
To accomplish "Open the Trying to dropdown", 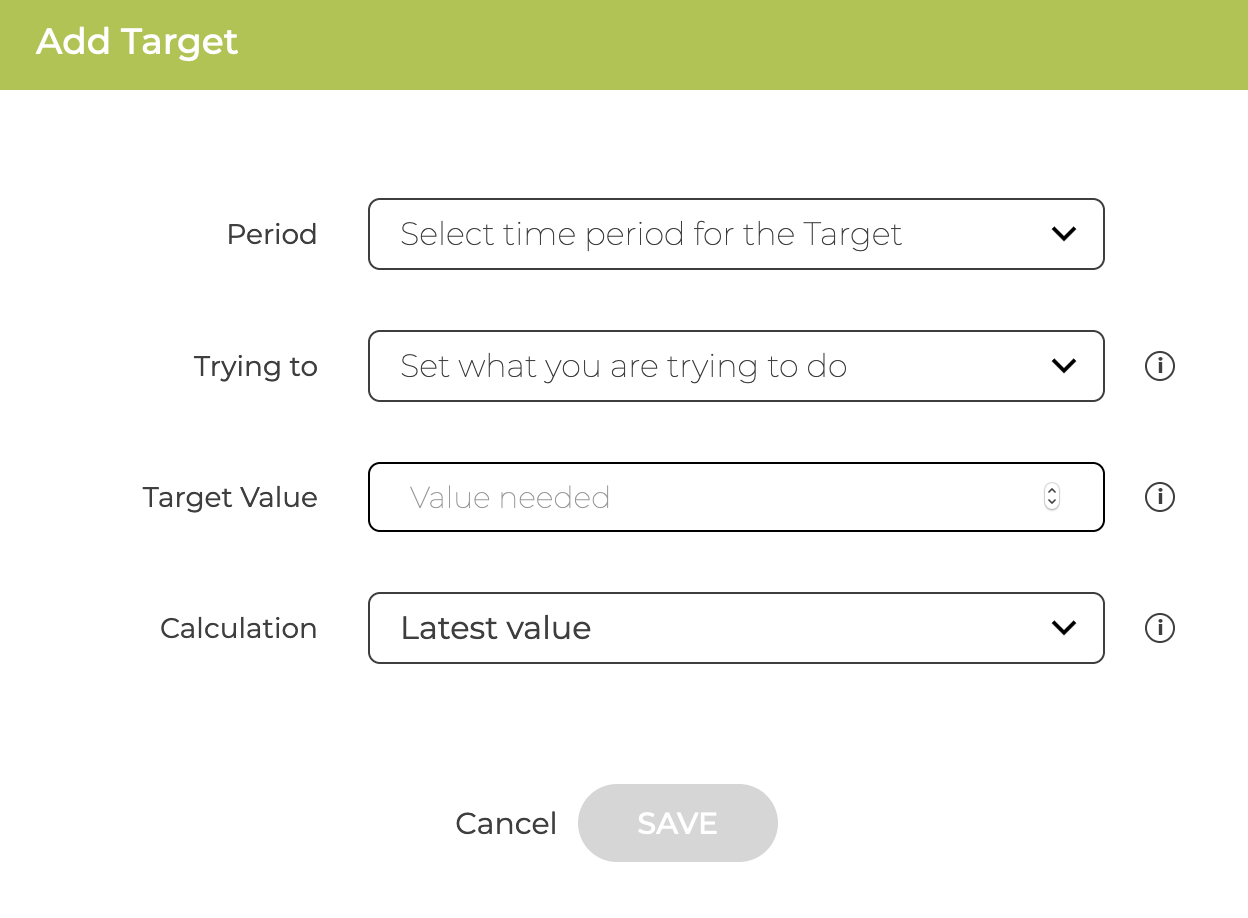I will pyautogui.click(x=736, y=366).
